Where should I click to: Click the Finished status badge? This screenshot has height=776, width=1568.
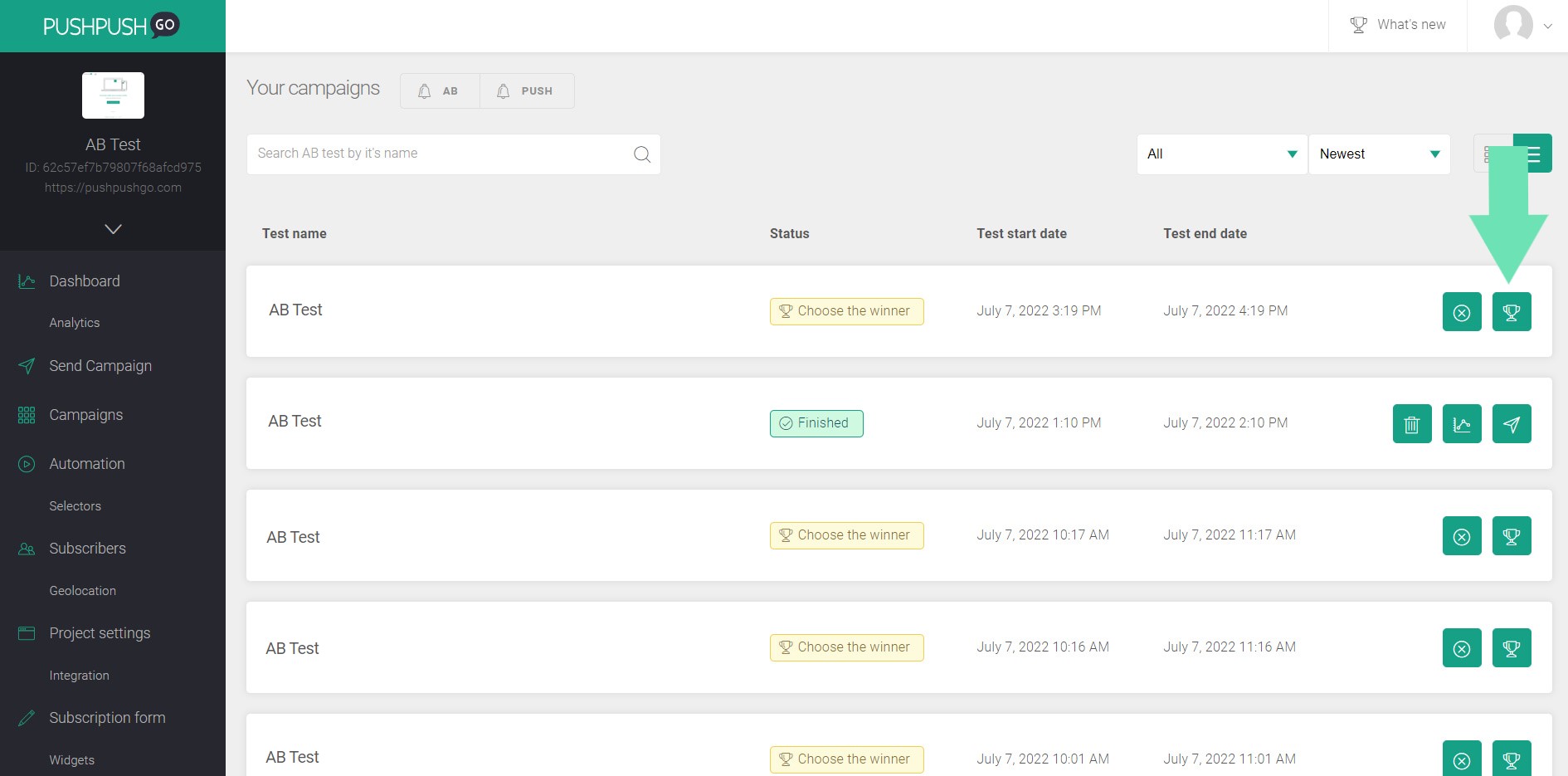(816, 423)
